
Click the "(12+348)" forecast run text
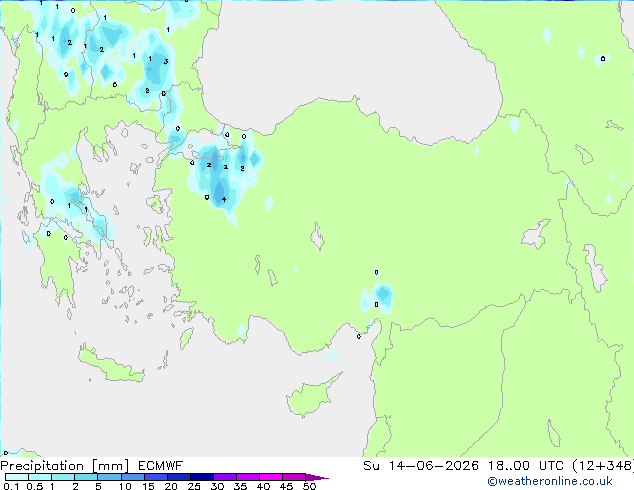(x=603, y=466)
